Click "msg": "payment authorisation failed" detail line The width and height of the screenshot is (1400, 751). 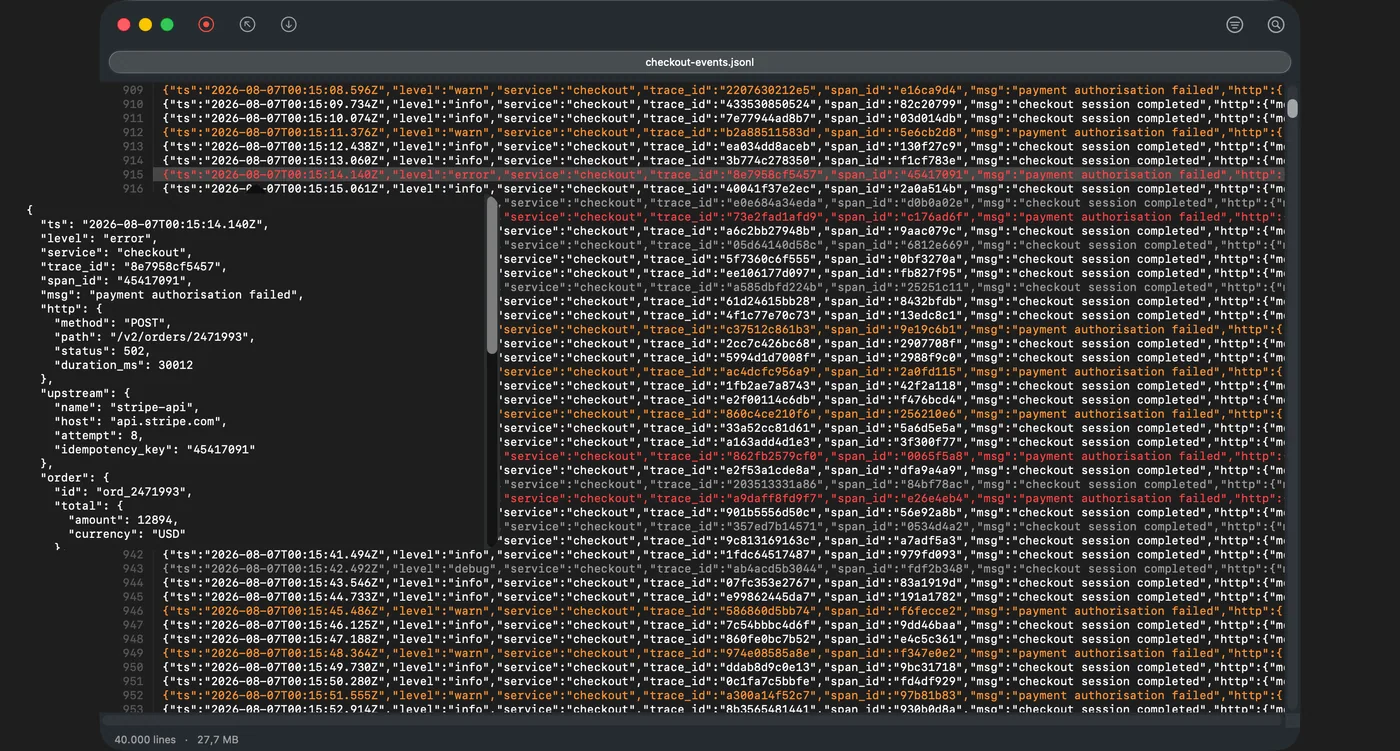click(x=171, y=295)
